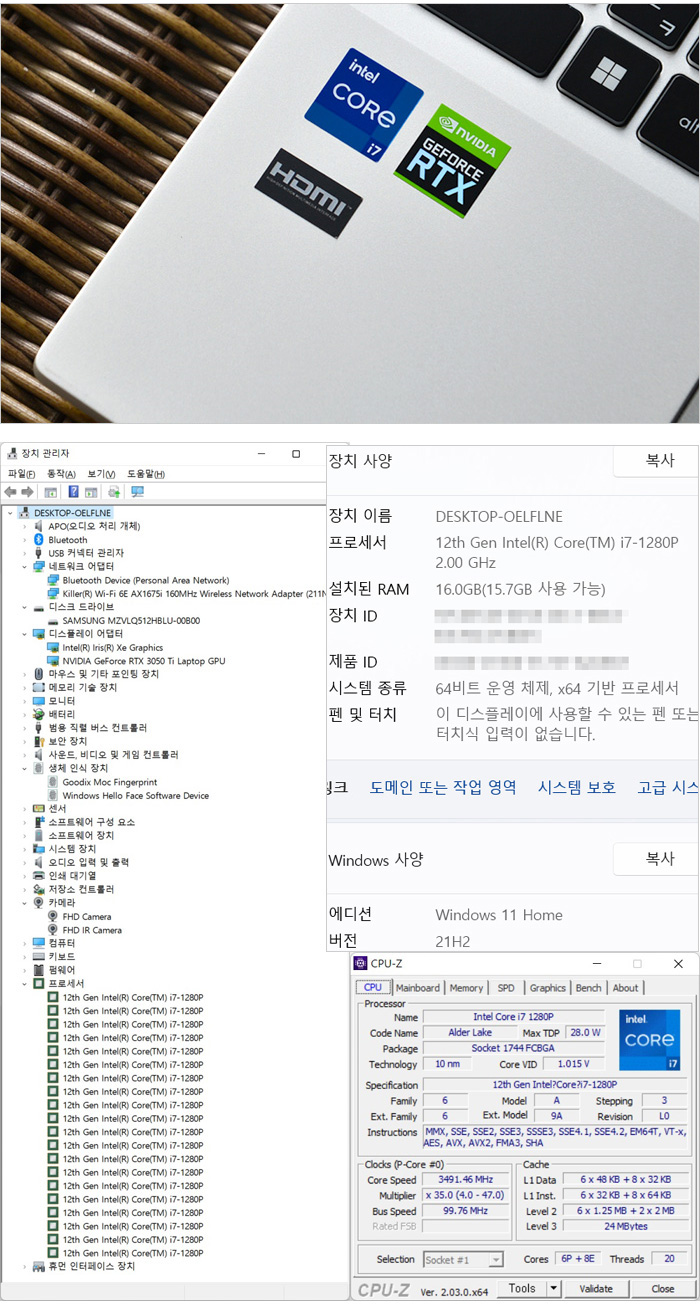700x1305 pixels.
Task: Select NVIDIA GeForce RTX 3050 Ti Laptop GPU
Action: pyautogui.click(x=143, y=661)
